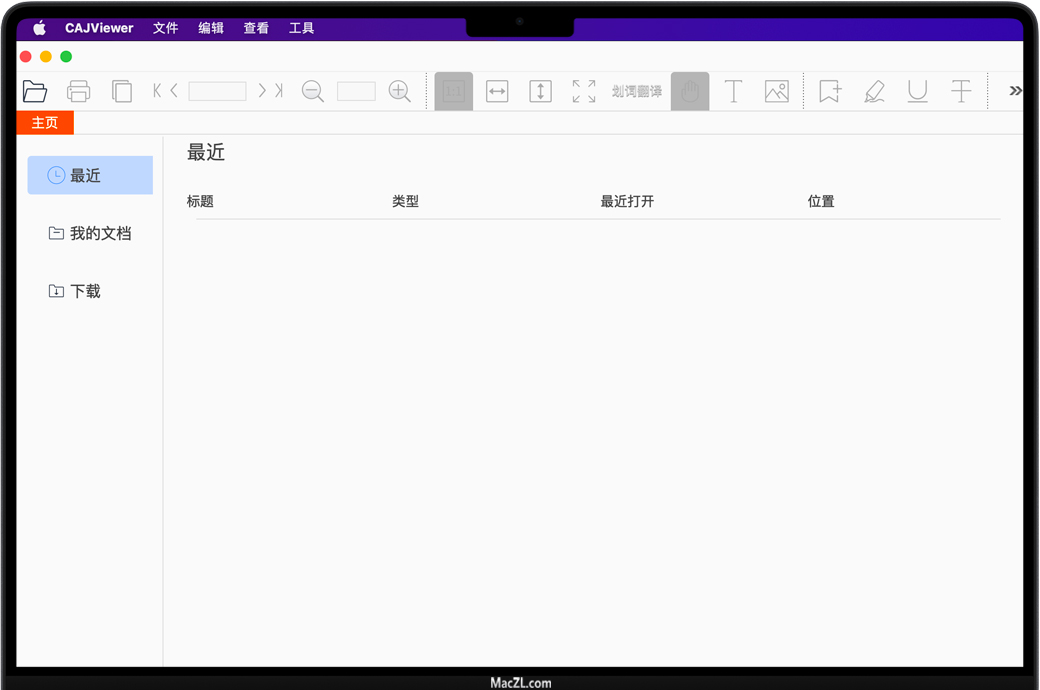Viewport: 1040px width, 690px height.
Task: Go to the next page arrow
Action: tap(262, 90)
